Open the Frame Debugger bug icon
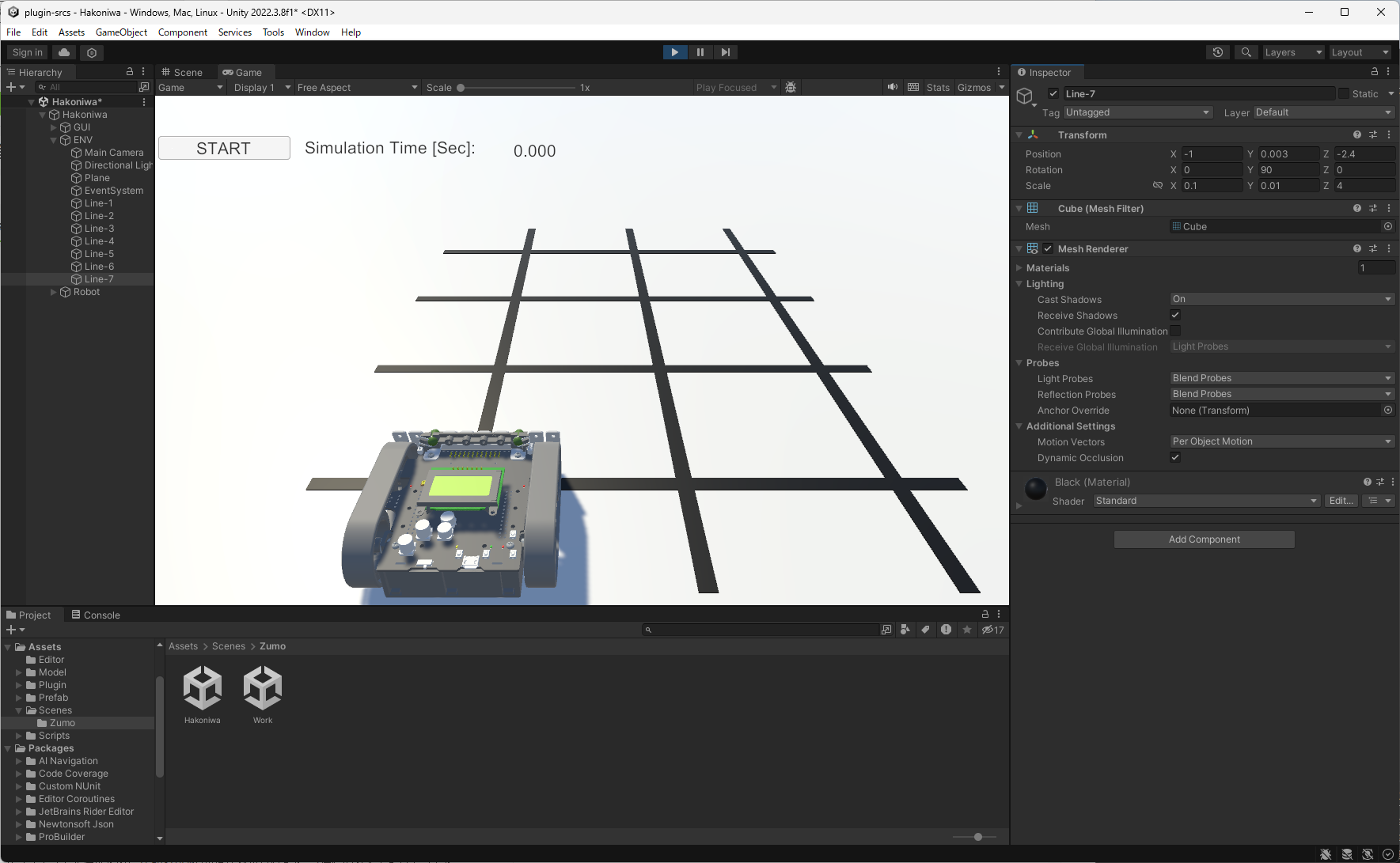1400x863 pixels. pos(791,87)
